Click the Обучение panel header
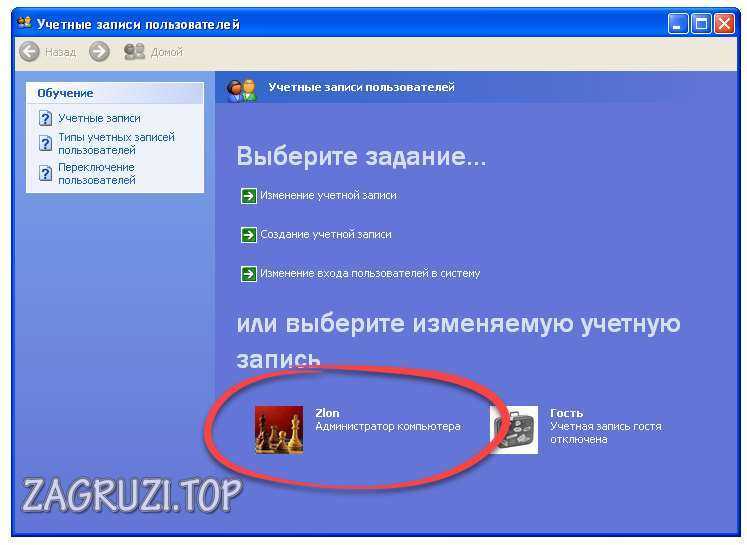The width and height of the screenshot is (747, 545). [x=115, y=93]
